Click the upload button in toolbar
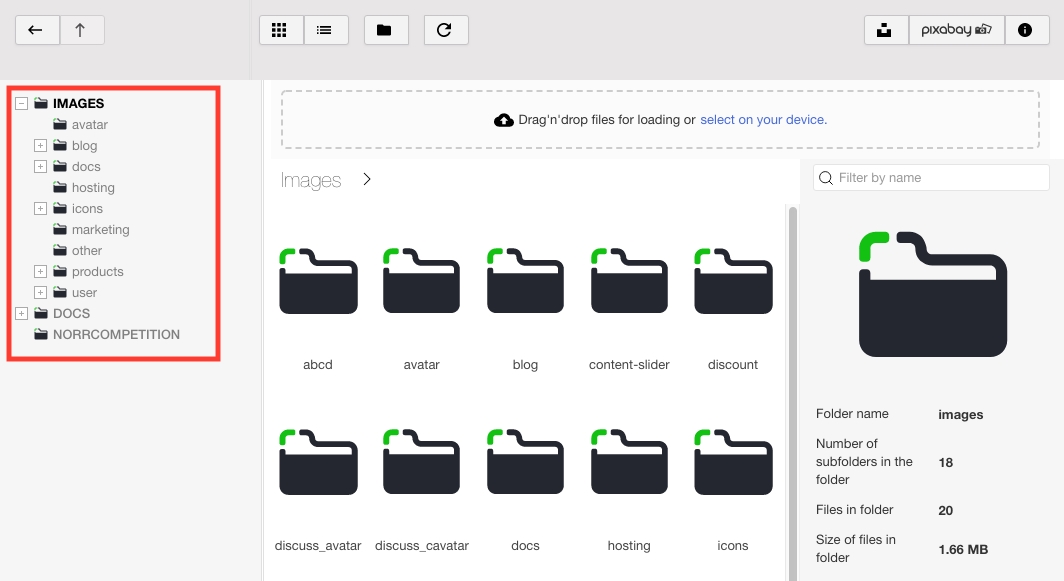The width and height of the screenshot is (1064, 581). coord(885,30)
